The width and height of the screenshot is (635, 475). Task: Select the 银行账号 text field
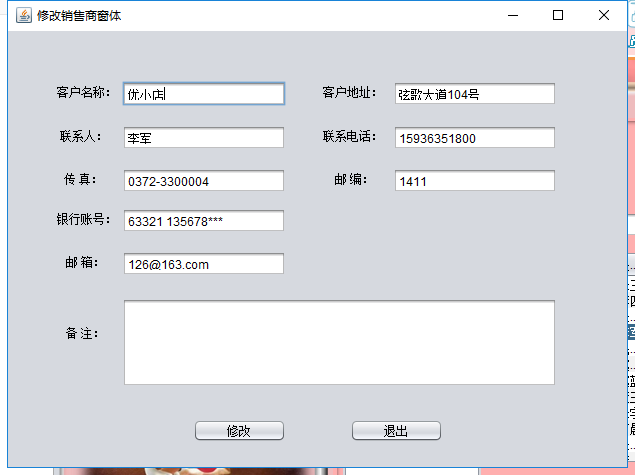[x=204, y=221]
